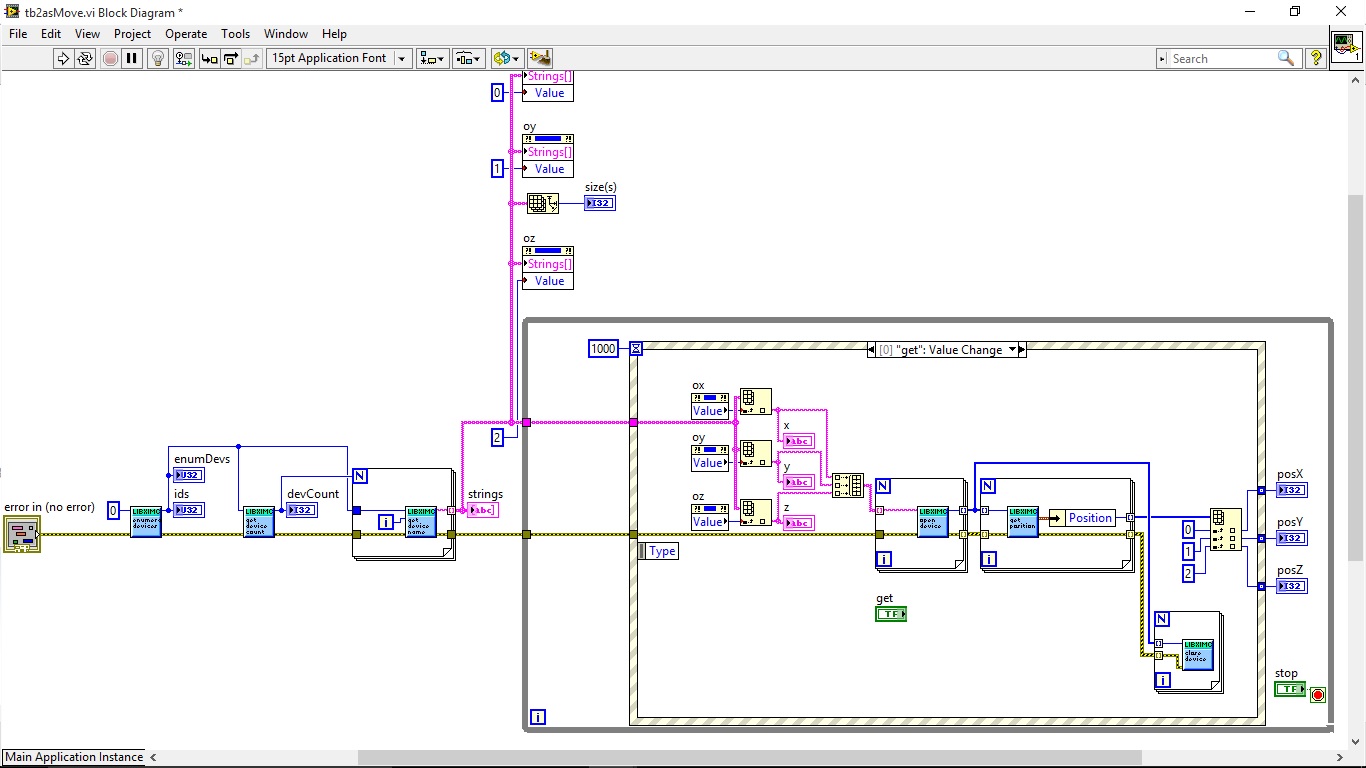Click the search magnifier icon

click(x=1286, y=58)
